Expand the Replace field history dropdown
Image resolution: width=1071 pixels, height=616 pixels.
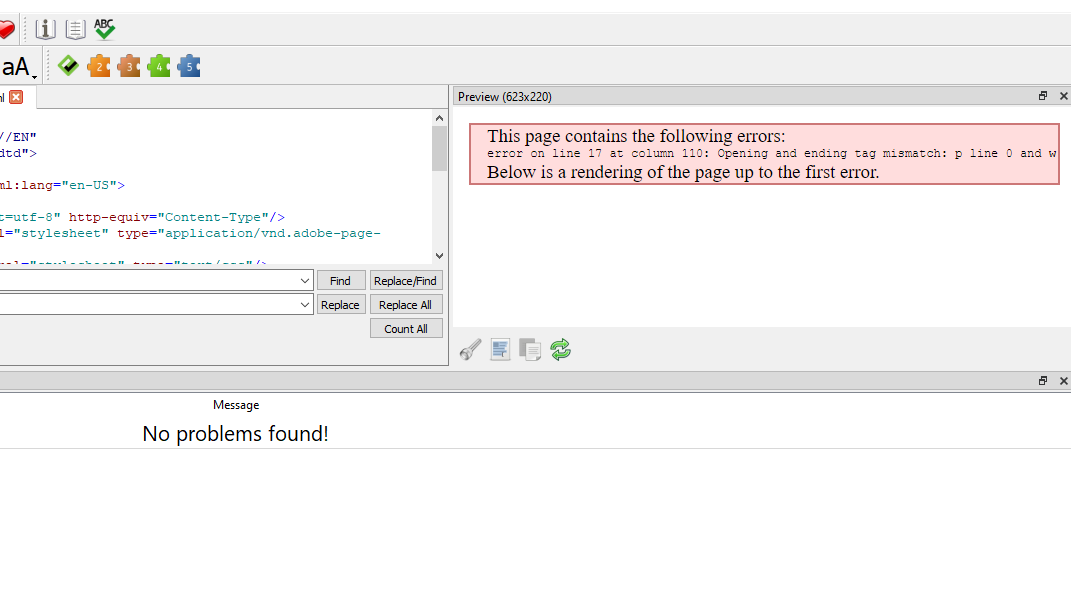(x=305, y=305)
